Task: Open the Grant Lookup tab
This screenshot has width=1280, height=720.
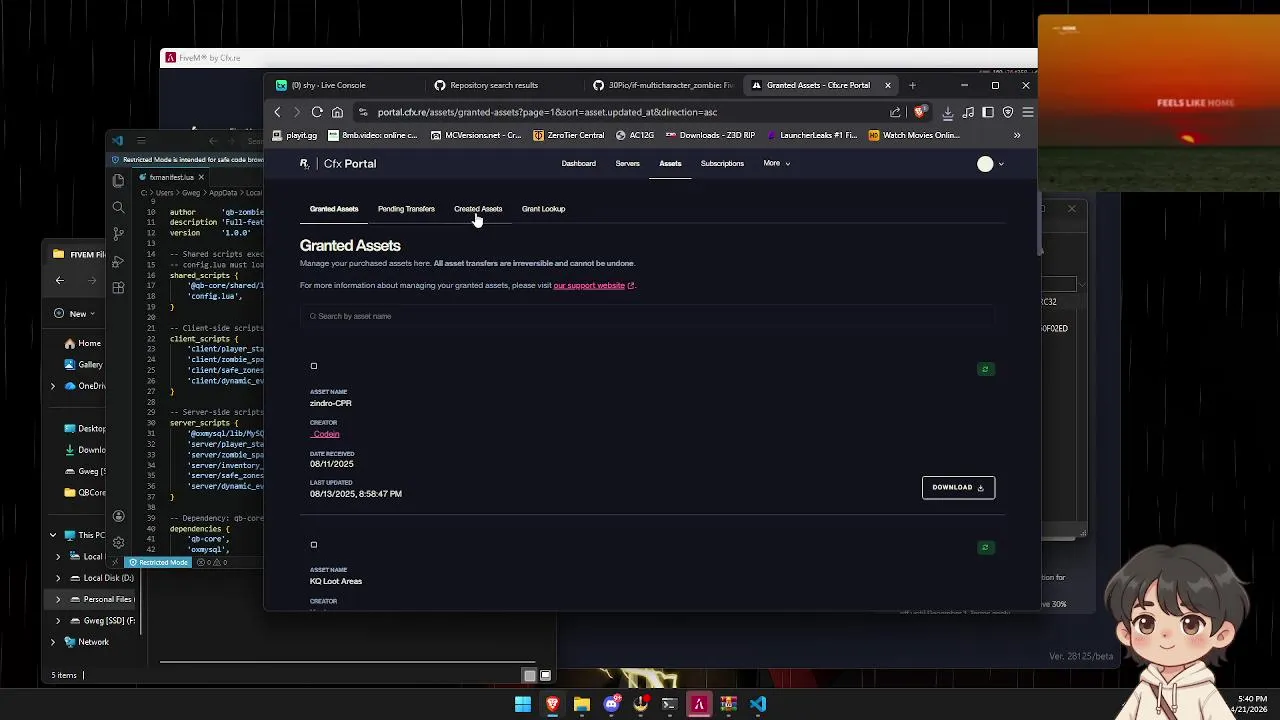Action: click(x=543, y=209)
